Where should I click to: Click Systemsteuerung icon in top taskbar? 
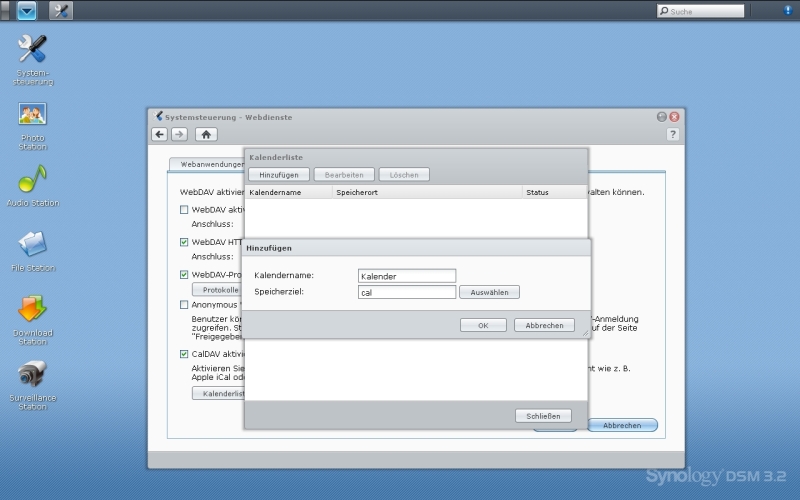click(61, 11)
